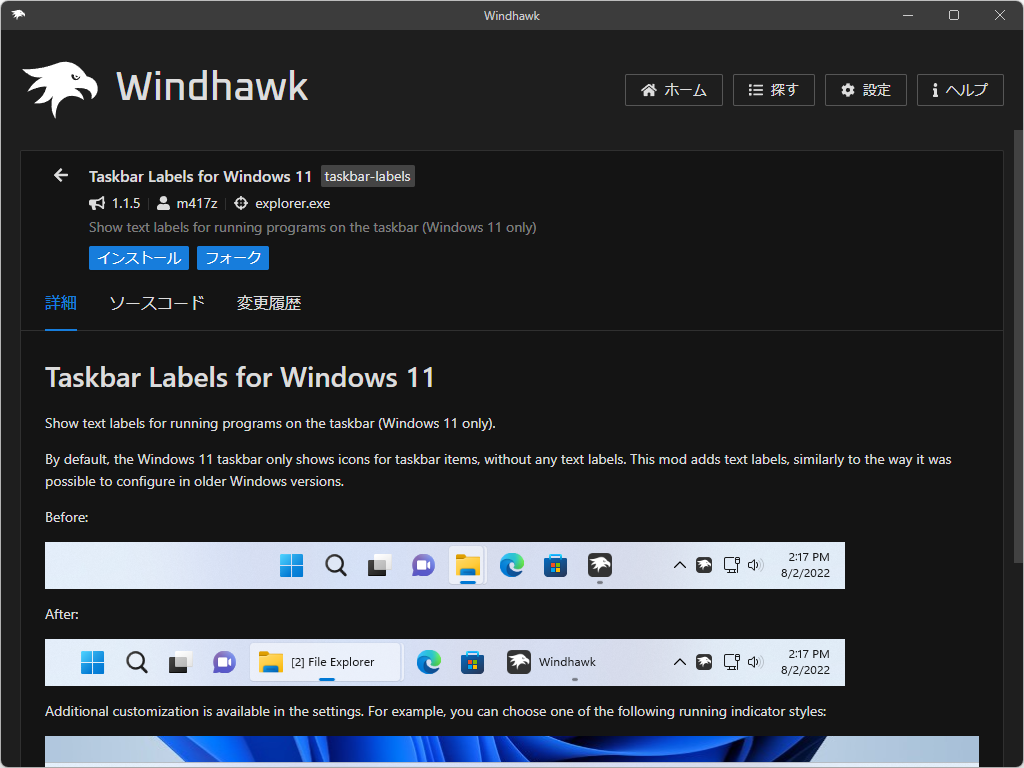Click the Chat icon in Before image

click(x=423, y=566)
